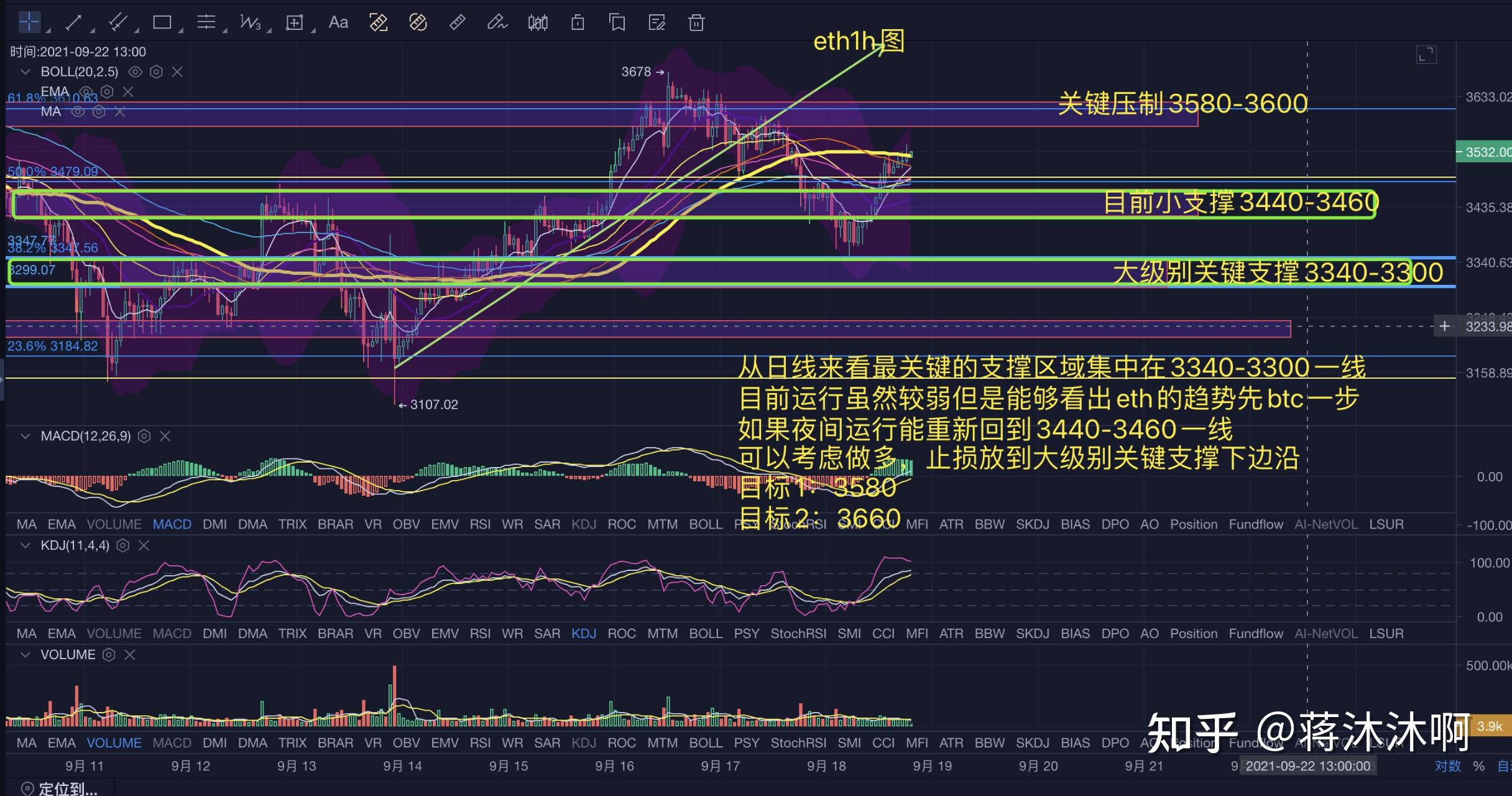The image size is (1512, 796).
Task: Switch MACD panel row to DMI tab
Action: (x=214, y=524)
